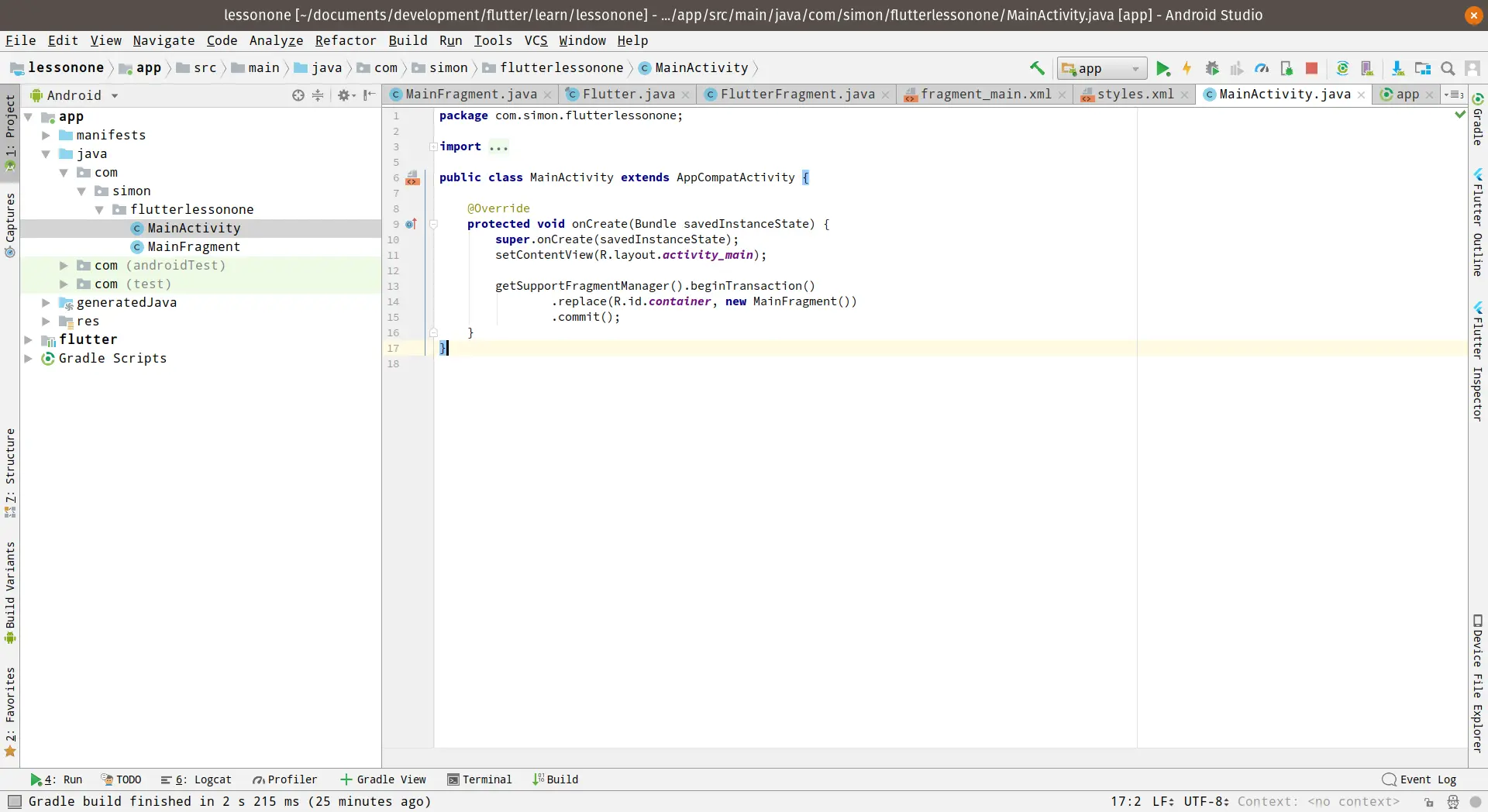Expand the generatedJava folder
The width and height of the screenshot is (1488, 812).
46,302
